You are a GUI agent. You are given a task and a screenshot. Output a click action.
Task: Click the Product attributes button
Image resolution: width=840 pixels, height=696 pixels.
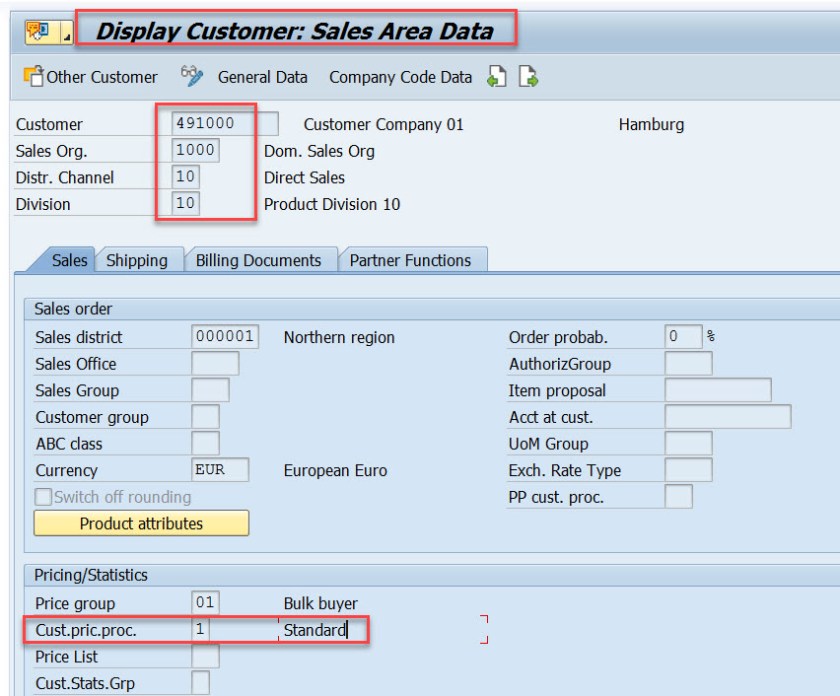141,523
